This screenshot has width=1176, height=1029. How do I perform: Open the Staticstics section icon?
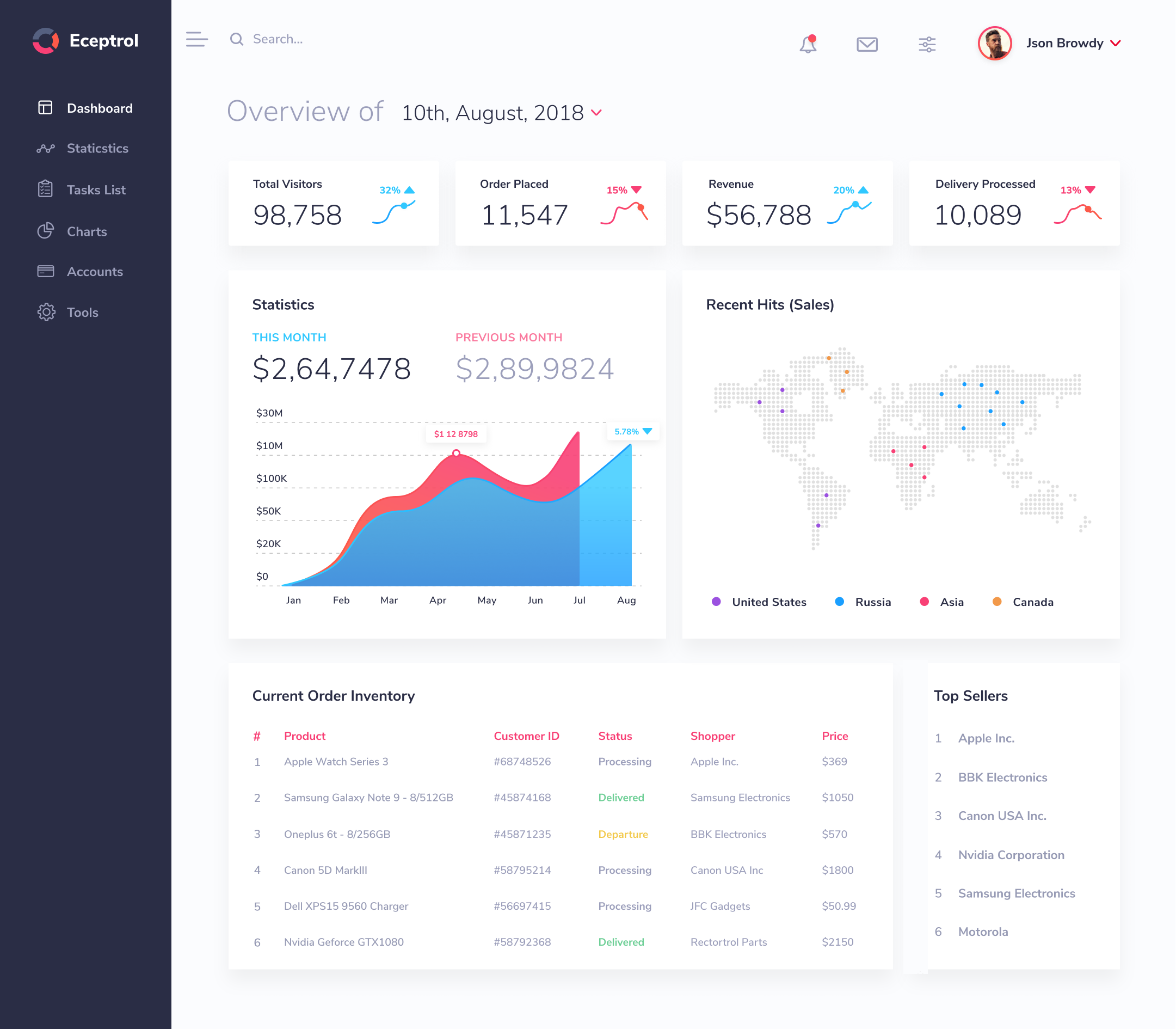[45, 148]
